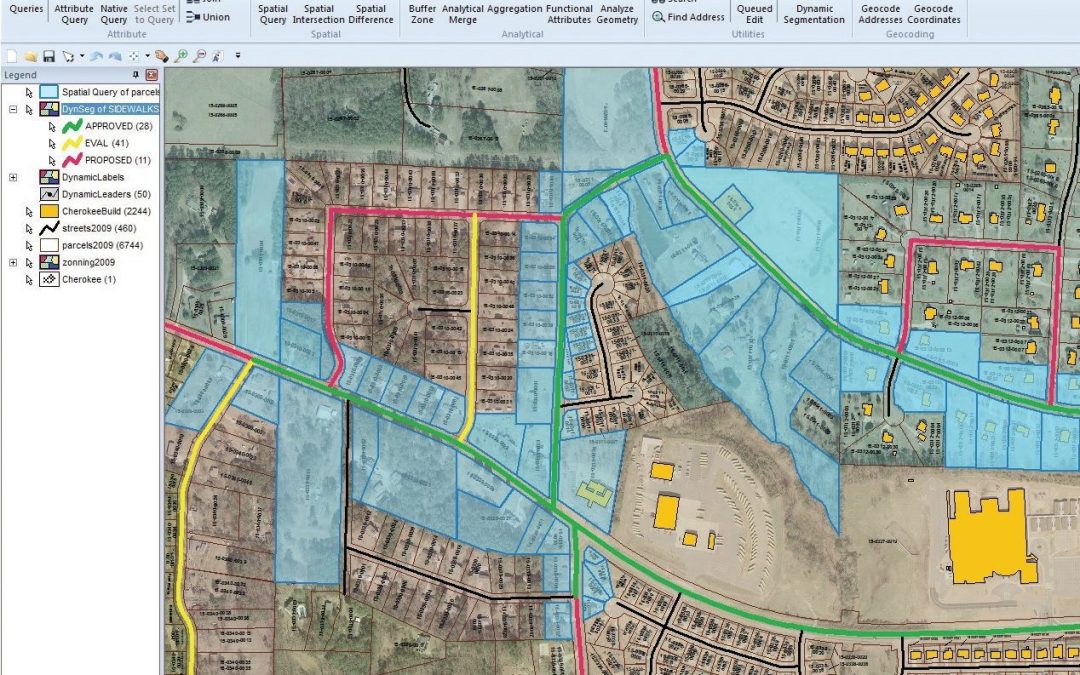This screenshot has height=675, width=1080.
Task: Click the orange CherokeeBuild legend swatch
Action: point(49,212)
